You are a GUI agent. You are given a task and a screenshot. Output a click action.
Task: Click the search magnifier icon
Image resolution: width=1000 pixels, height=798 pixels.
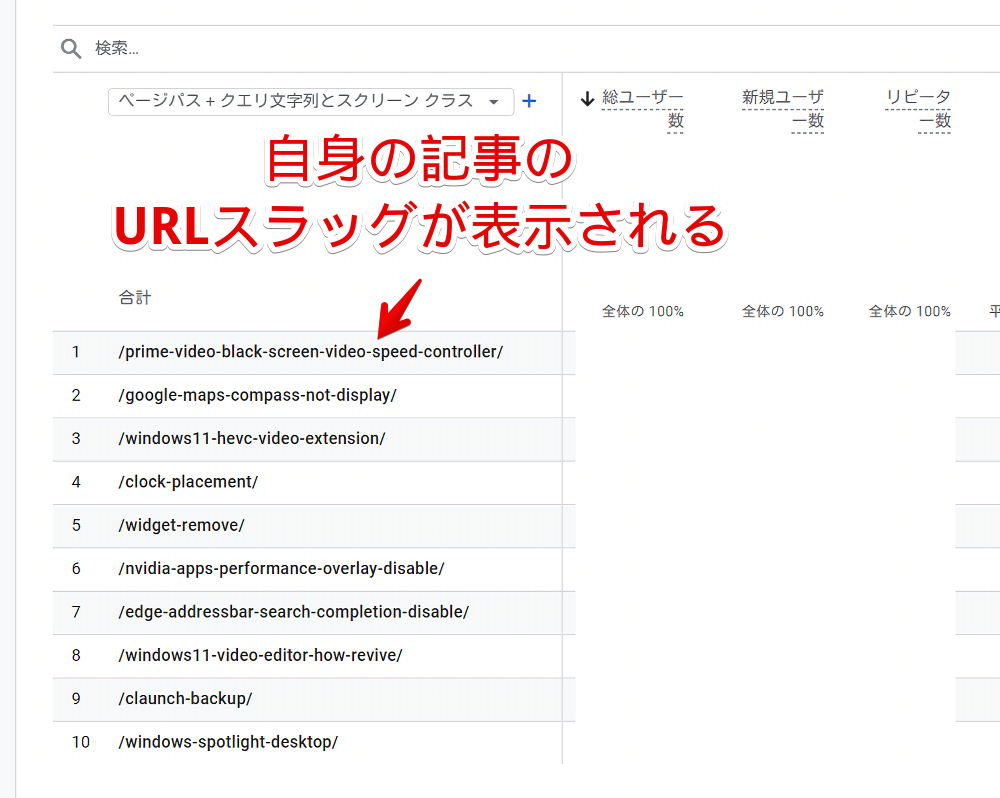[x=71, y=48]
